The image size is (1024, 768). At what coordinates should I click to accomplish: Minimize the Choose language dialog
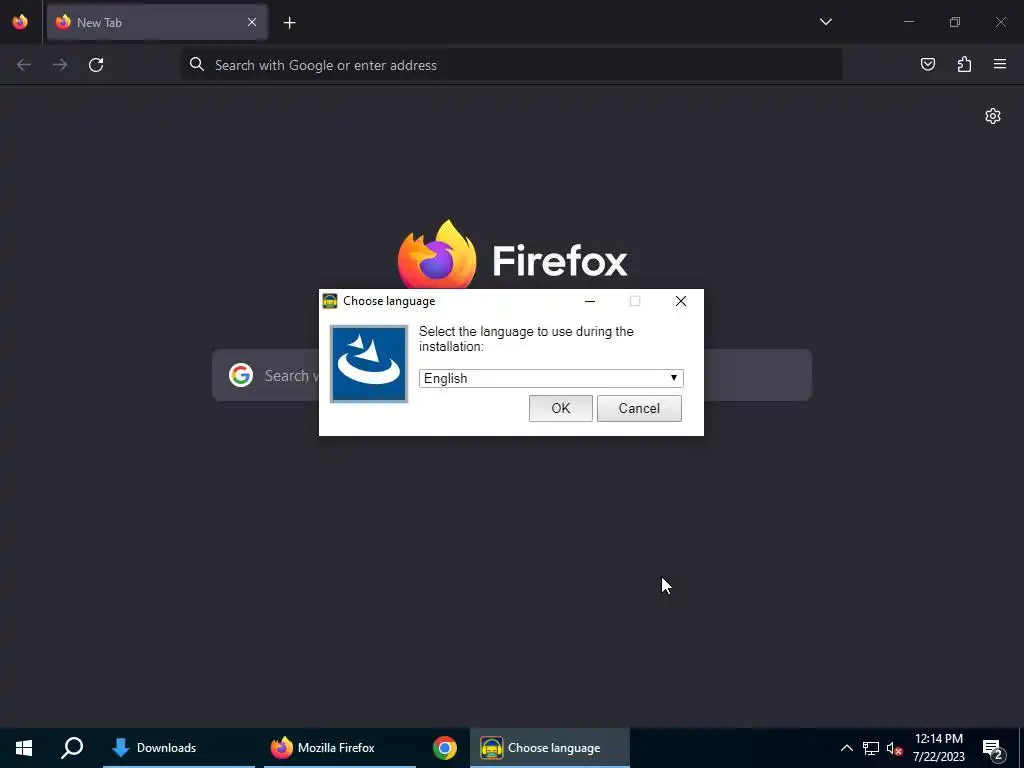pos(590,301)
